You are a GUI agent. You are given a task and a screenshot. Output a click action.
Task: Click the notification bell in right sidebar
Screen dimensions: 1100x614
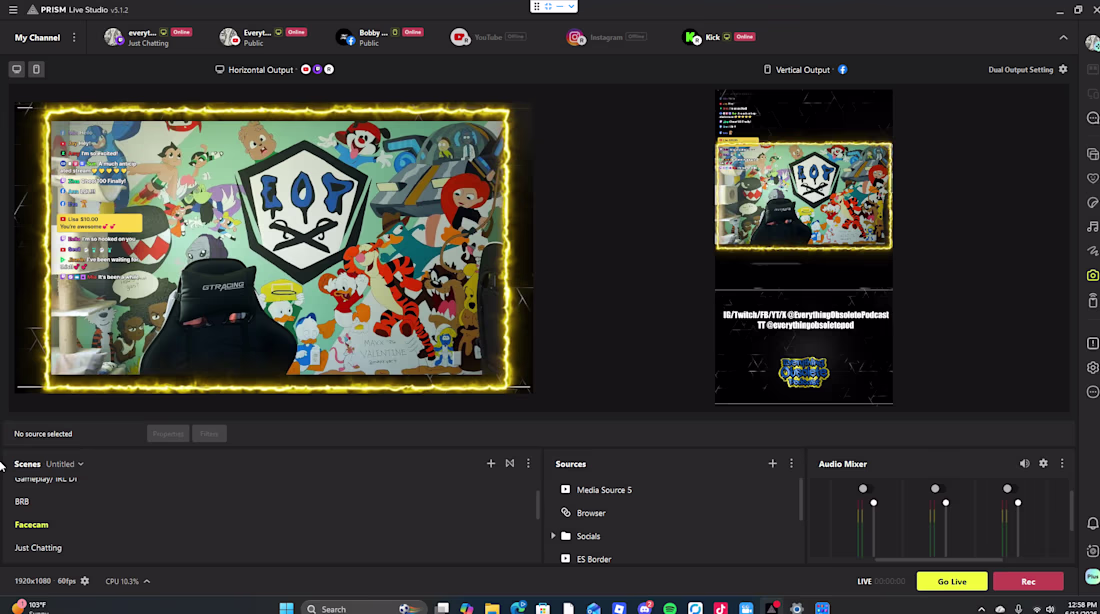pos(1092,523)
